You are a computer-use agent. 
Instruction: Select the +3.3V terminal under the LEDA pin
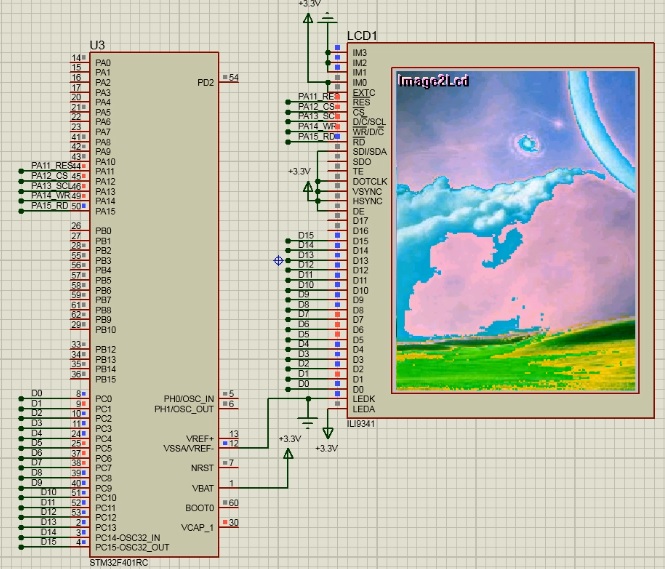[x=328, y=431]
